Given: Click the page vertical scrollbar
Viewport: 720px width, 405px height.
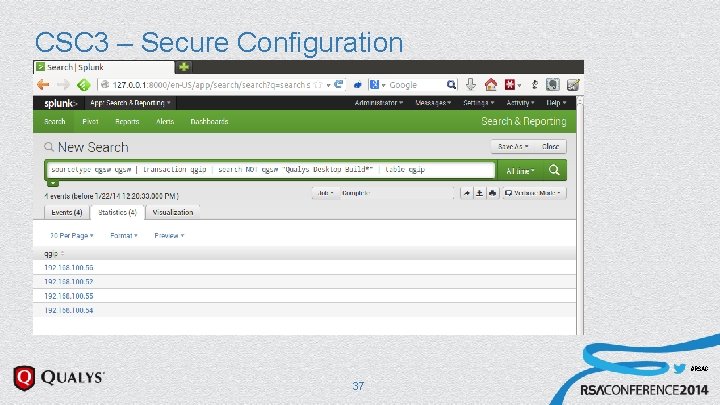Looking at the screenshot, I should point(579,216).
